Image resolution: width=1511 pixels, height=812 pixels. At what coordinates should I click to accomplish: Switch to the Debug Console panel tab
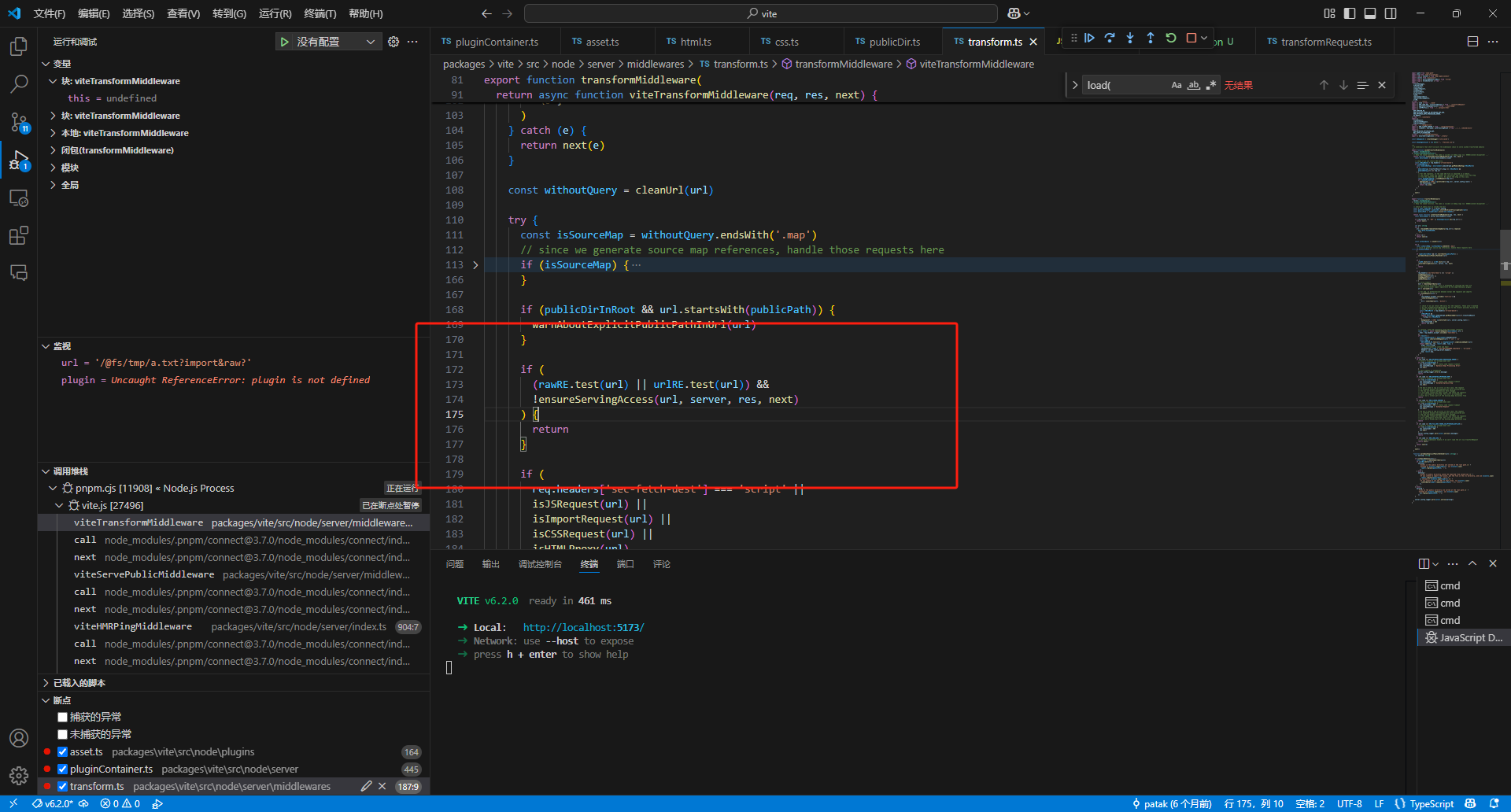pos(540,564)
